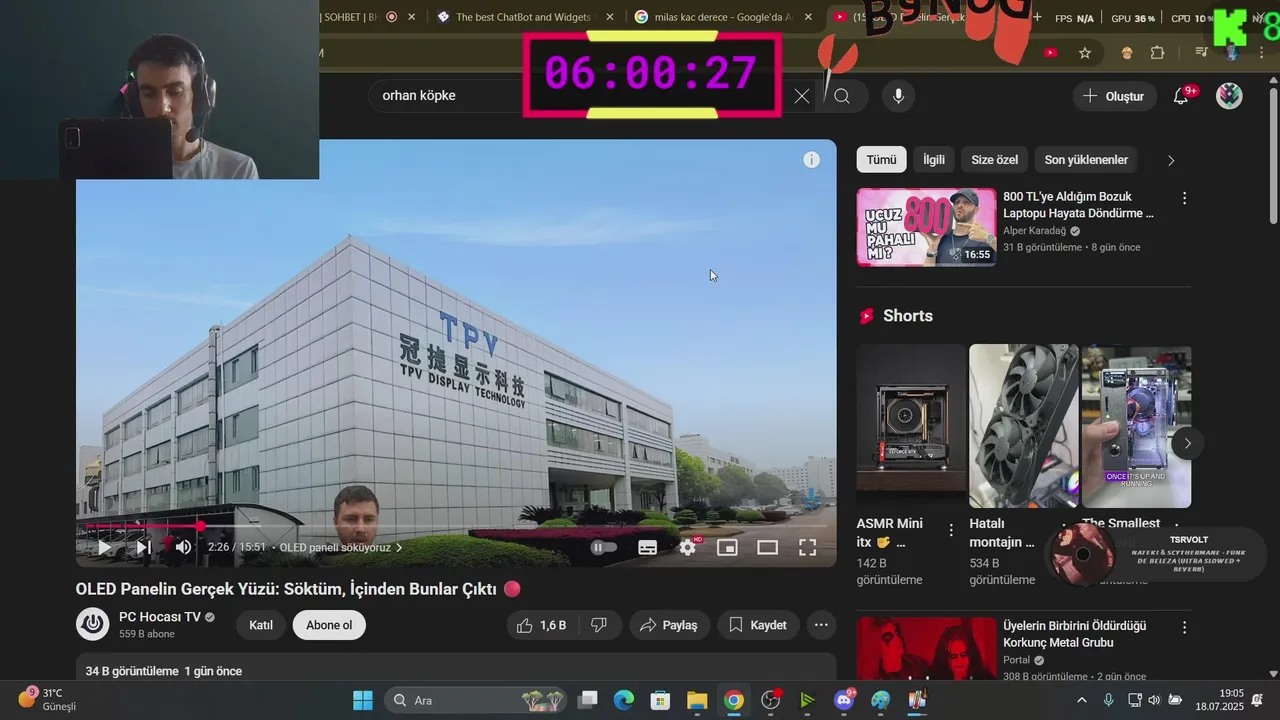Image resolution: width=1280 pixels, height=720 pixels.
Task: Show more filter chips with arrow
Action: pos(1171,160)
